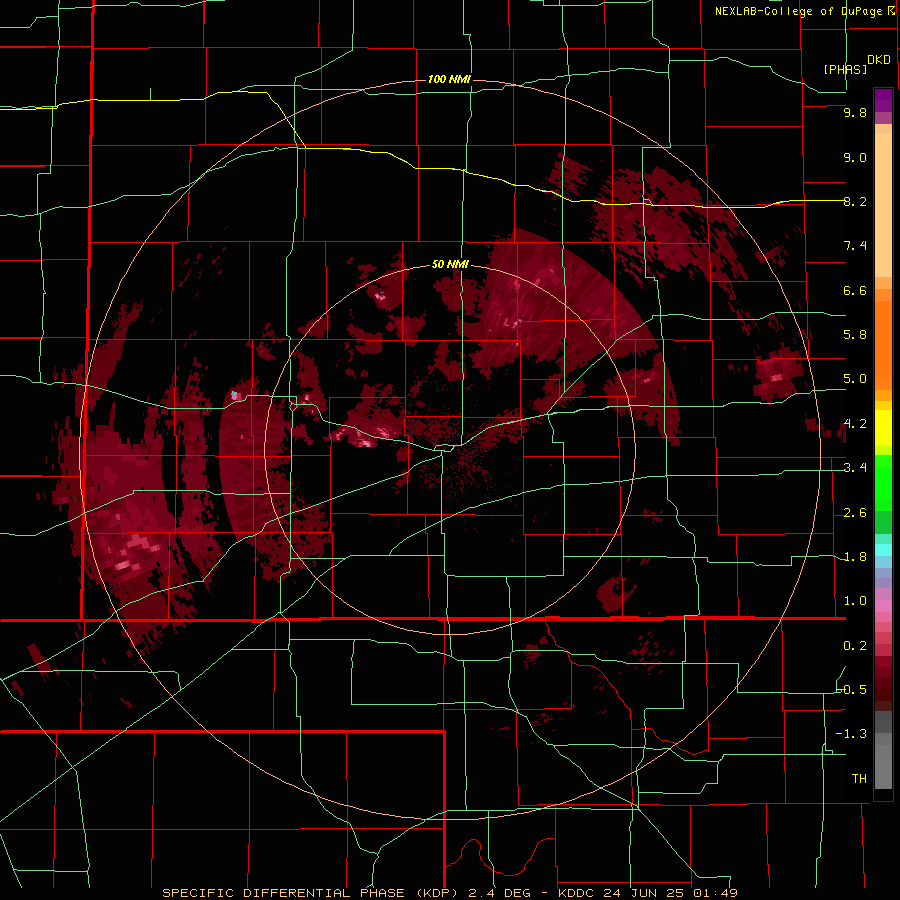Select the 100 NMI range ring label
900x900 pixels.
click(449, 79)
